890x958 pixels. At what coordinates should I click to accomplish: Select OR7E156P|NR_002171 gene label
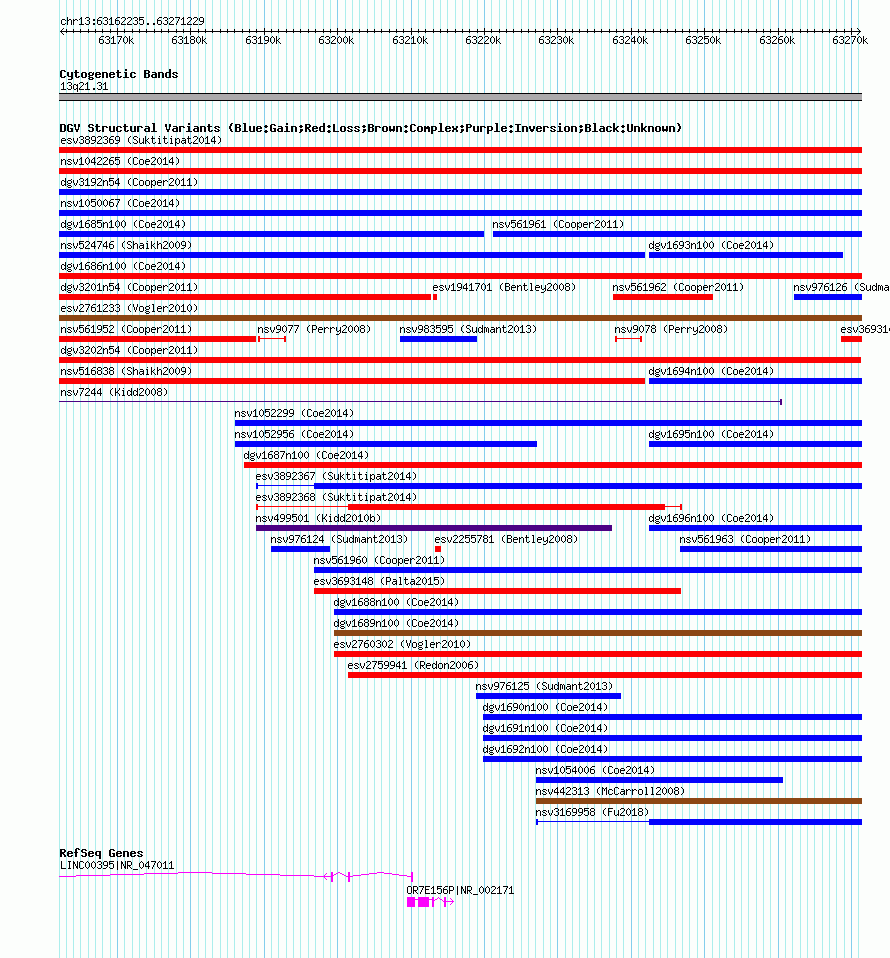click(460, 891)
